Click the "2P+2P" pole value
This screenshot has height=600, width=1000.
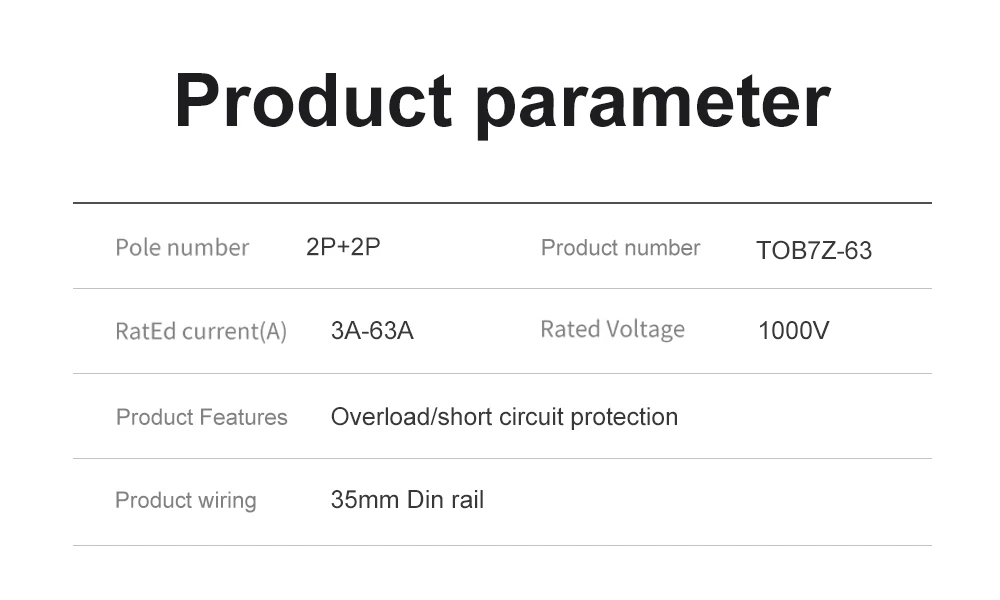tap(343, 247)
